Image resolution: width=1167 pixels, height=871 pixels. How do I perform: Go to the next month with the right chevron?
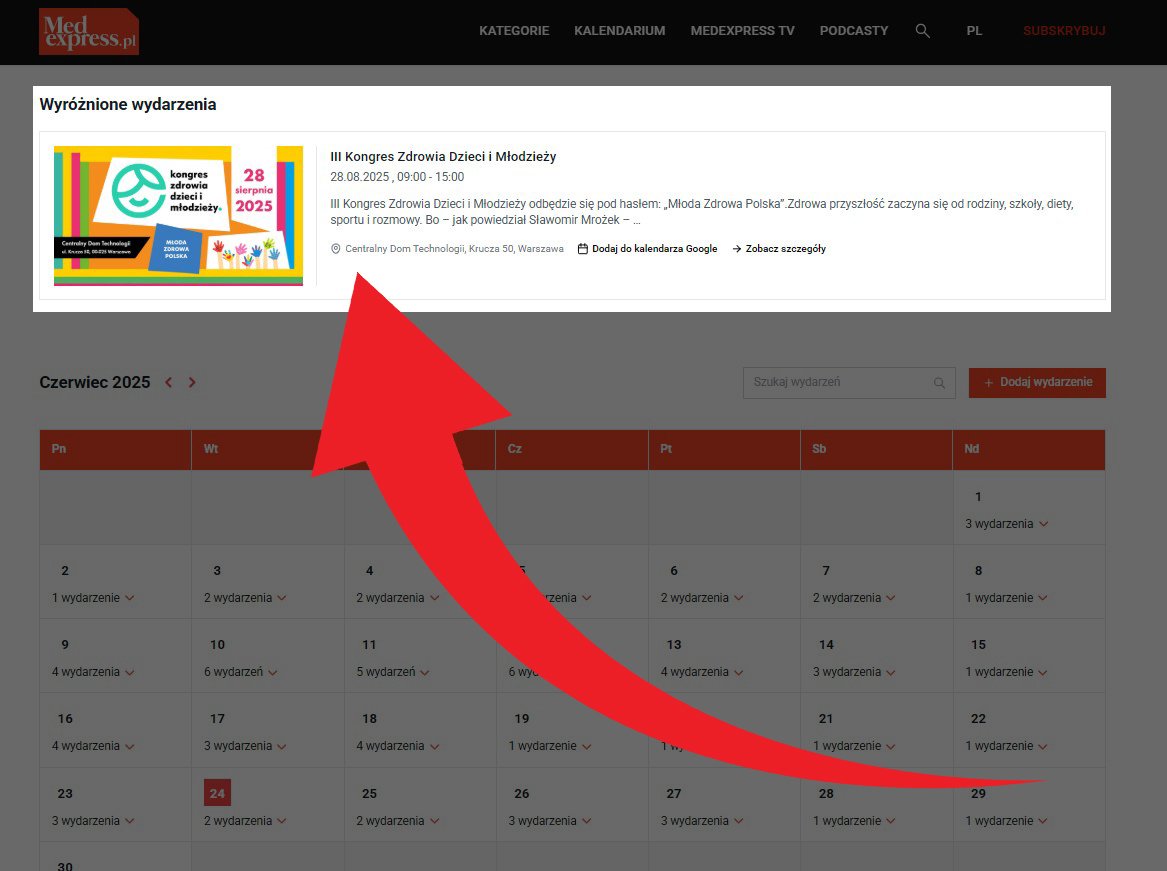click(x=192, y=382)
